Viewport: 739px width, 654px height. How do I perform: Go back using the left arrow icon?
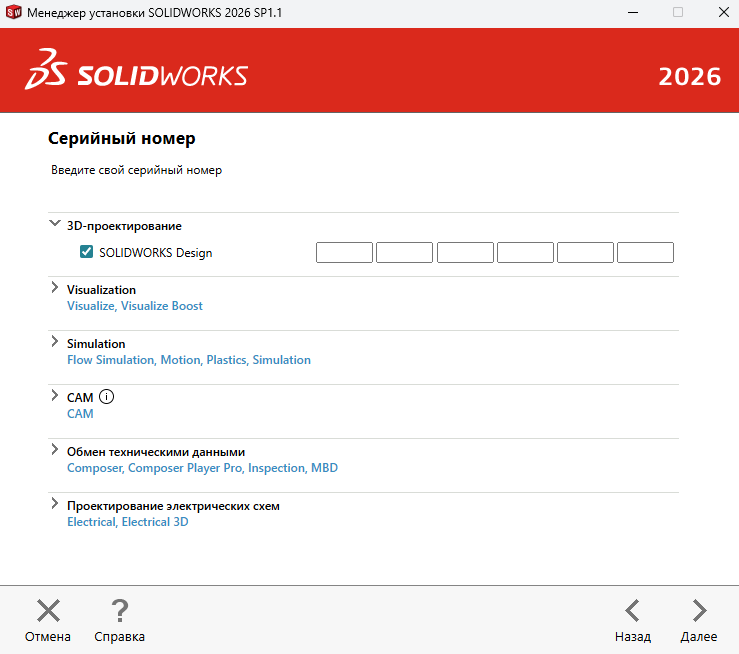click(632, 611)
